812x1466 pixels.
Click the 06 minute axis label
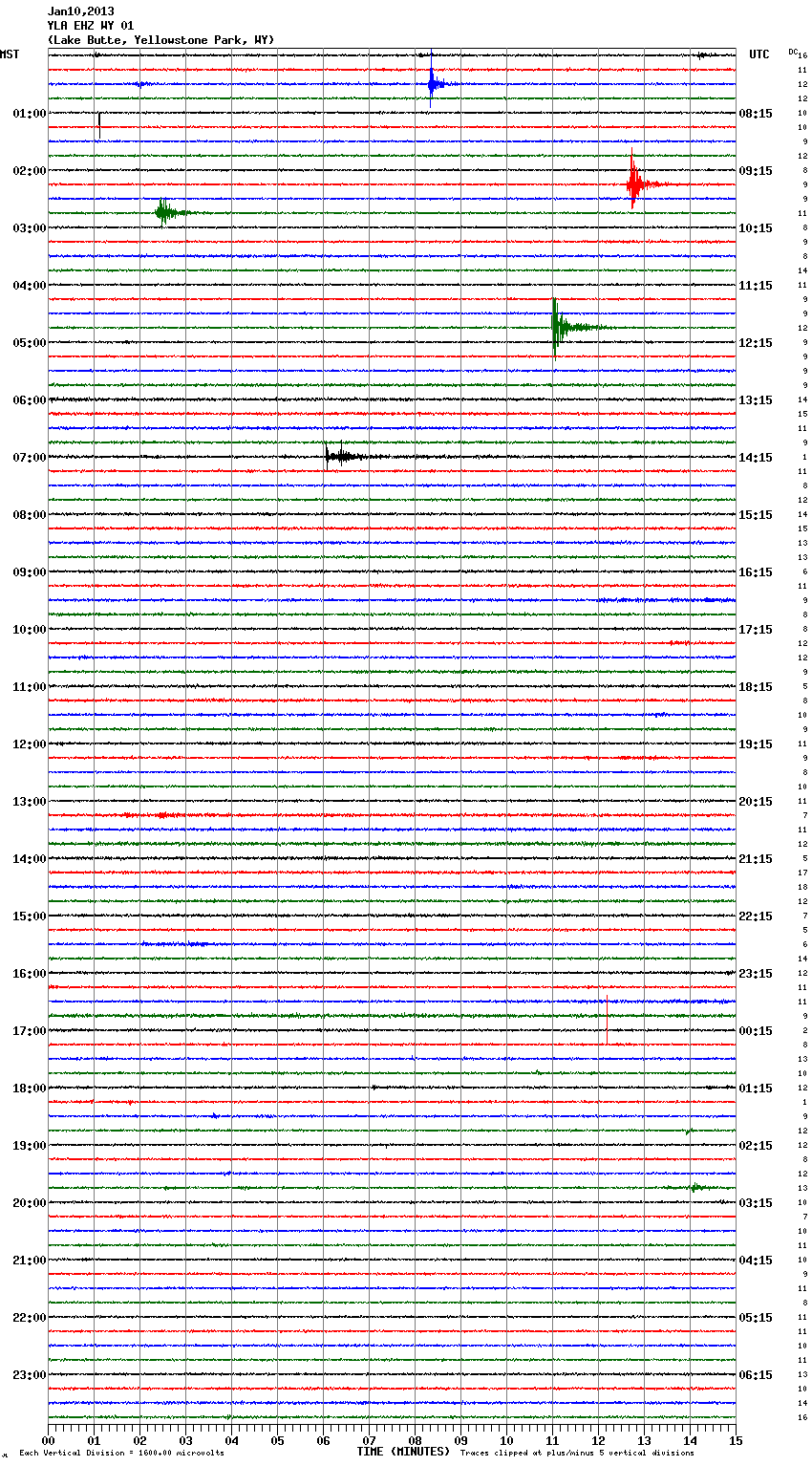[323, 1440]
